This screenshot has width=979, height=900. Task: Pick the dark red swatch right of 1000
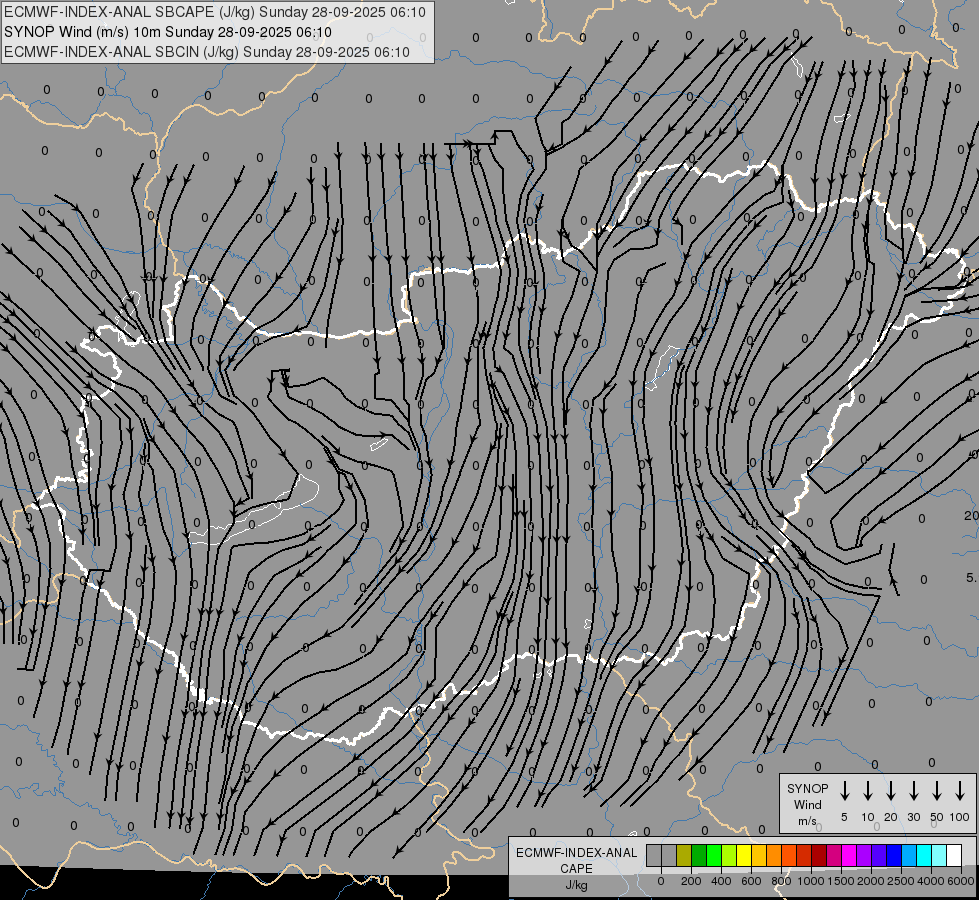[x=819, y=856]
